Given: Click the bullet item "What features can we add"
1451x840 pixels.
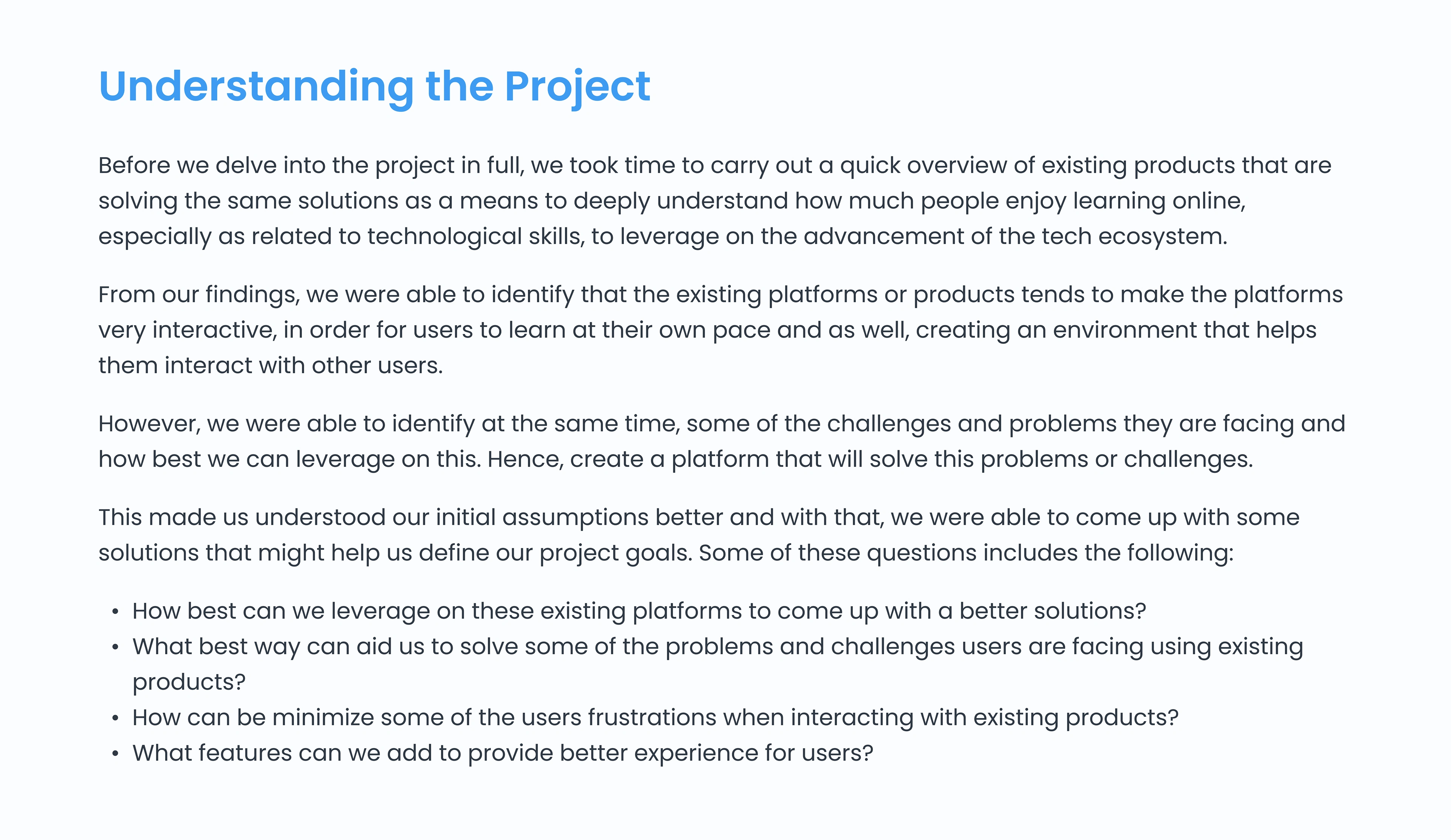Looking at the screenshot, I should [503, 753].
